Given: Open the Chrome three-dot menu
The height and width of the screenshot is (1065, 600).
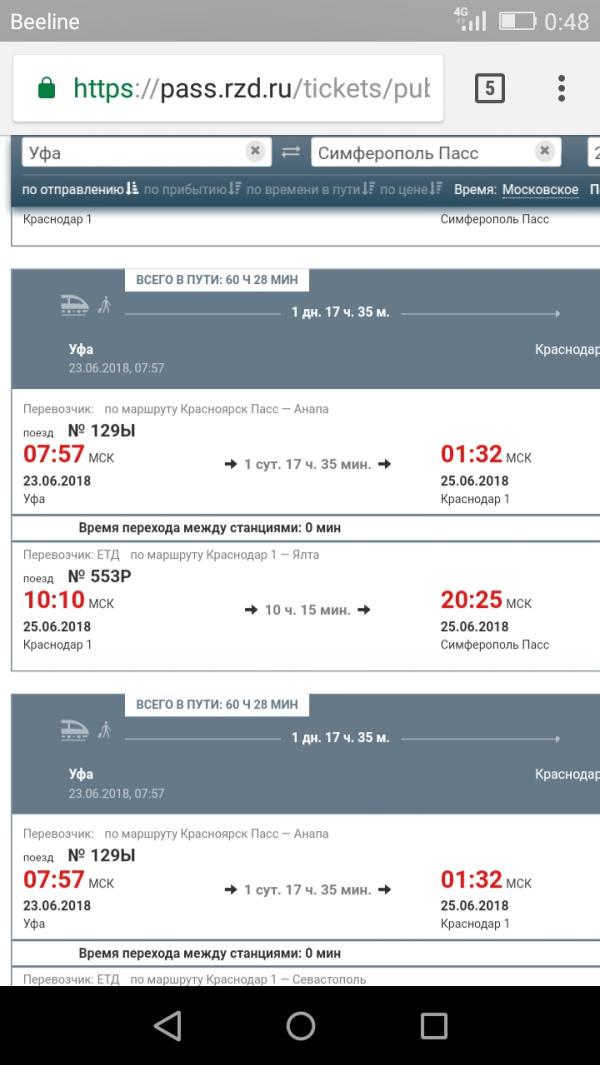Looking at the screenshot, I should pyautogui.click(x=561, y=89).
